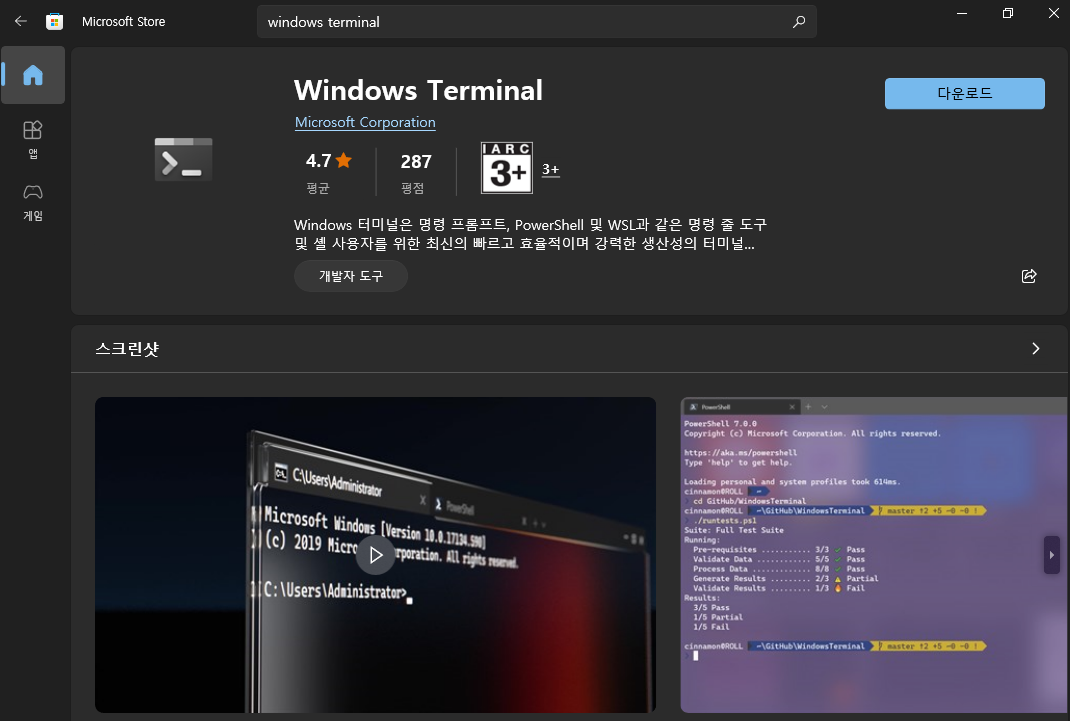Restore down the Microsoft Store window
The width and height of the screenshot is (1070, 721).
[x=1008, y=14]
